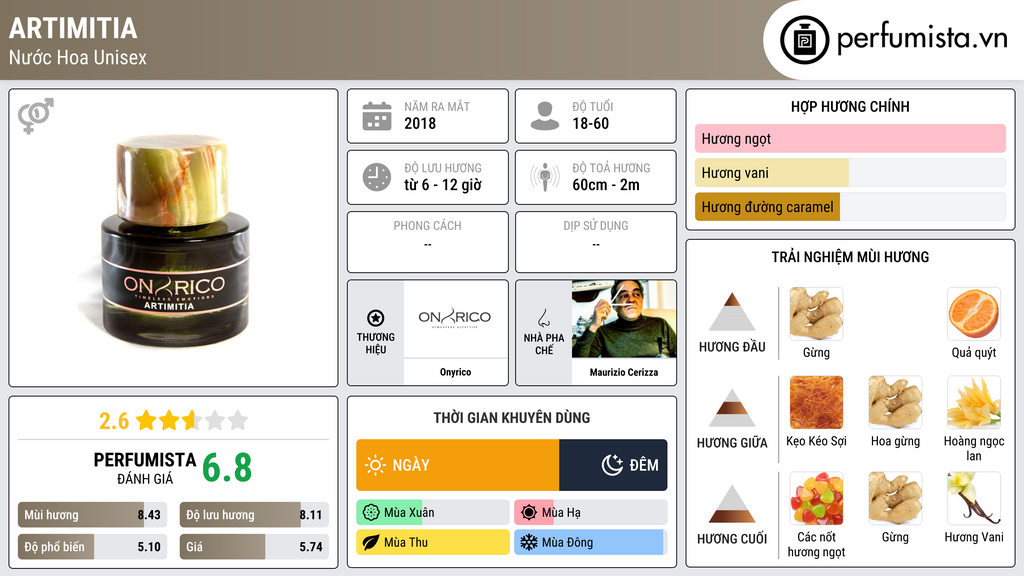This screenshot has height=576, width=1024.
Task: Click the Nước Hoa Unisex subtitle
Action: 78,57
